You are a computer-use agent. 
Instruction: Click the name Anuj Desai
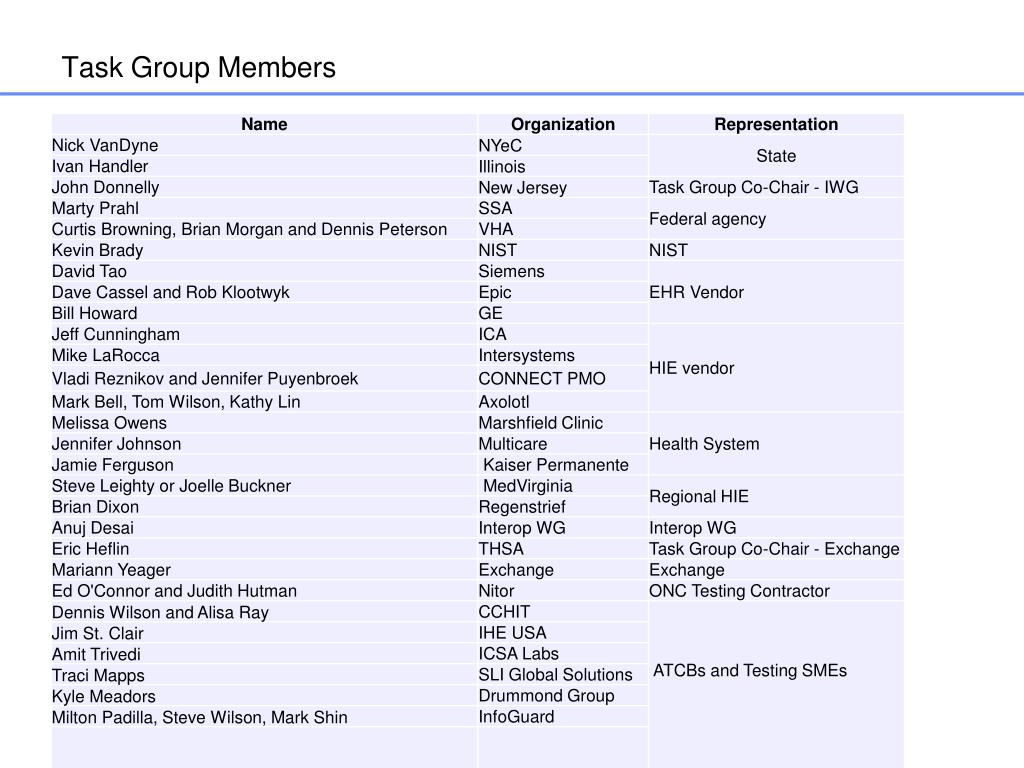click(x=93, y=528)
